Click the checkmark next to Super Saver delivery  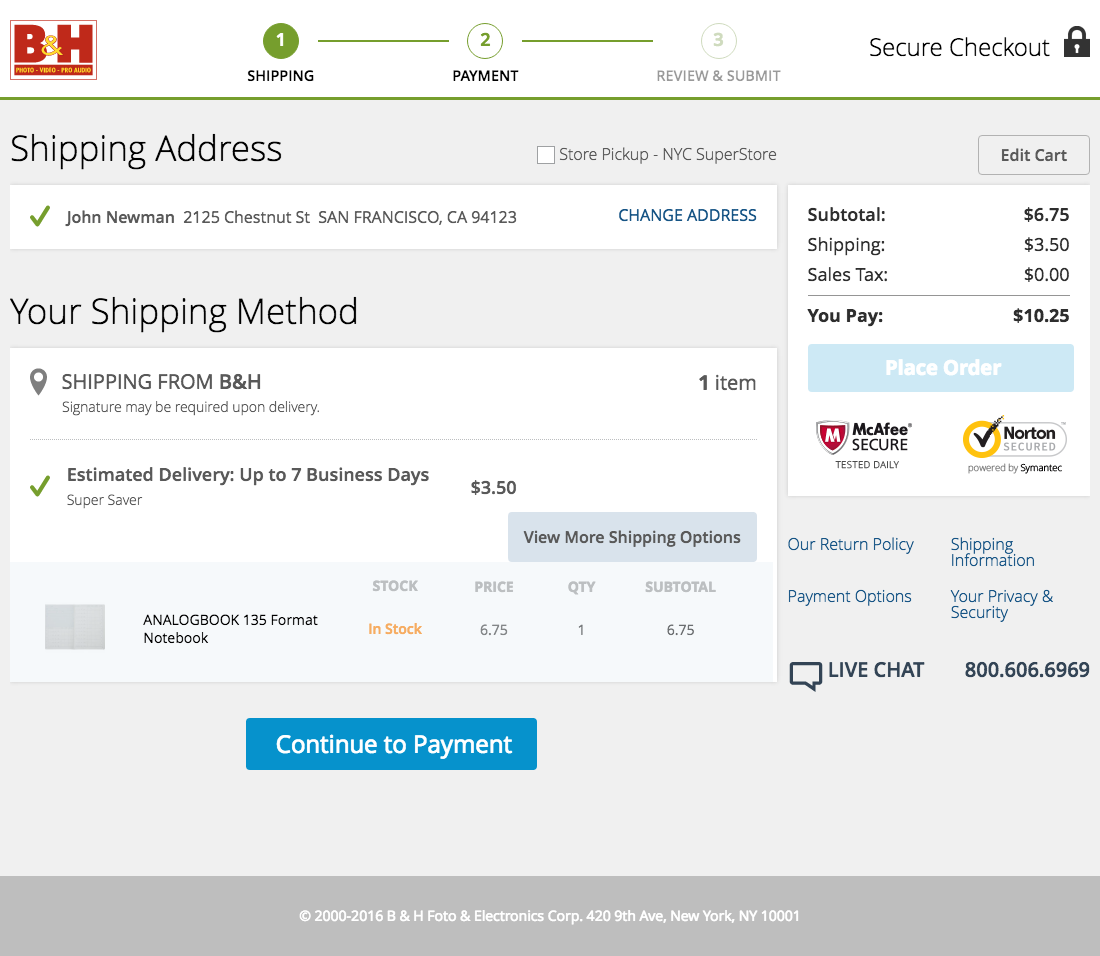click(41, 485)
